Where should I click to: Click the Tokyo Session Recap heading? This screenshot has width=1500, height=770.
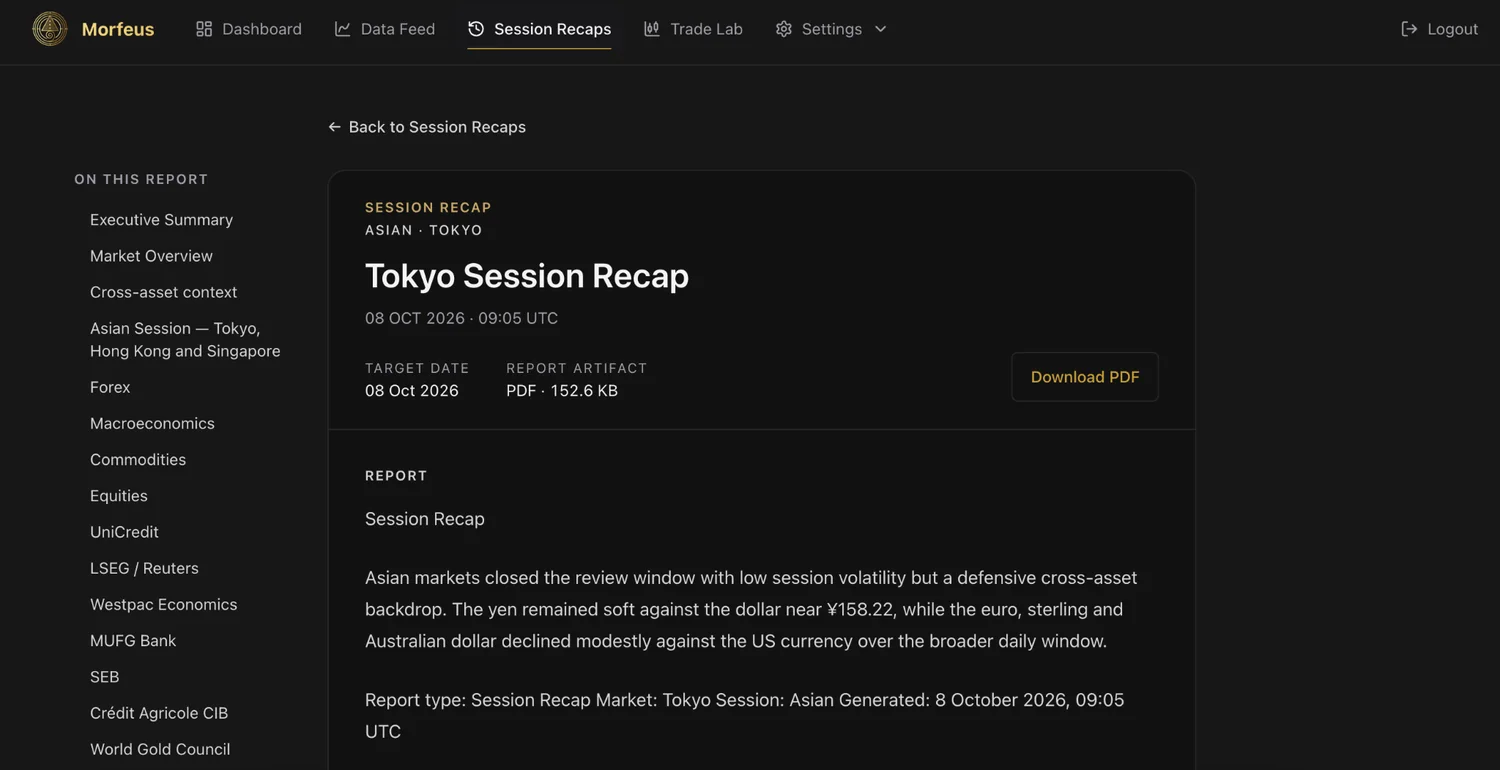coord(527,275)
